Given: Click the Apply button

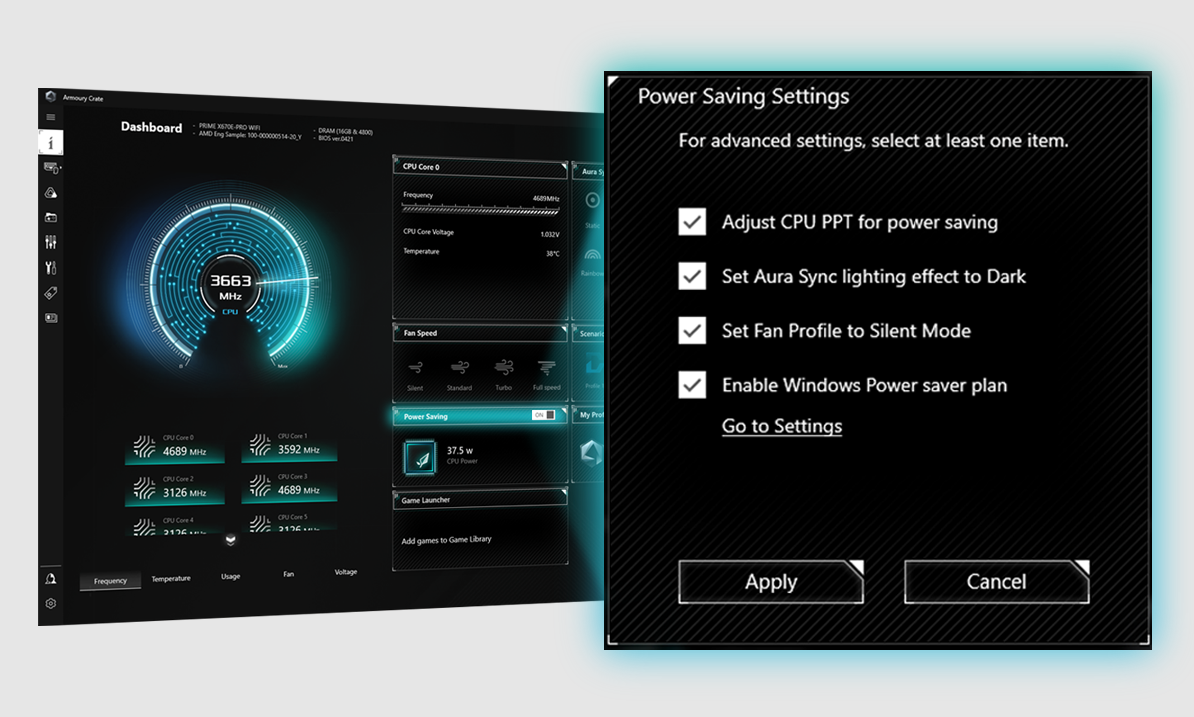Looking at the screenshot, I should pyautogui.click(x=770, y=582).
